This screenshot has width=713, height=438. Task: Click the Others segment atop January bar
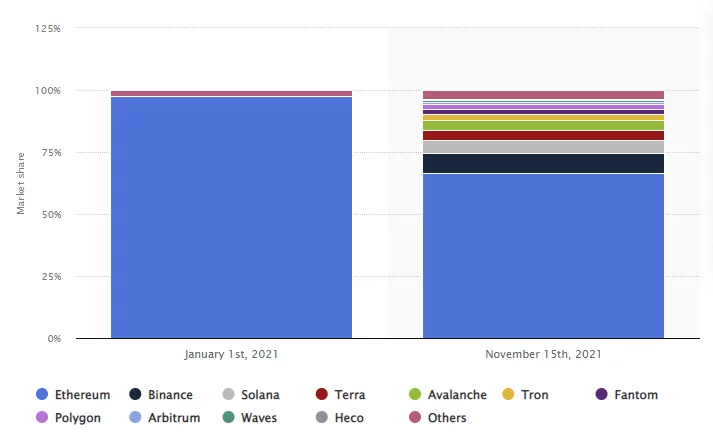pyautogui.click(x=231, y=93)
